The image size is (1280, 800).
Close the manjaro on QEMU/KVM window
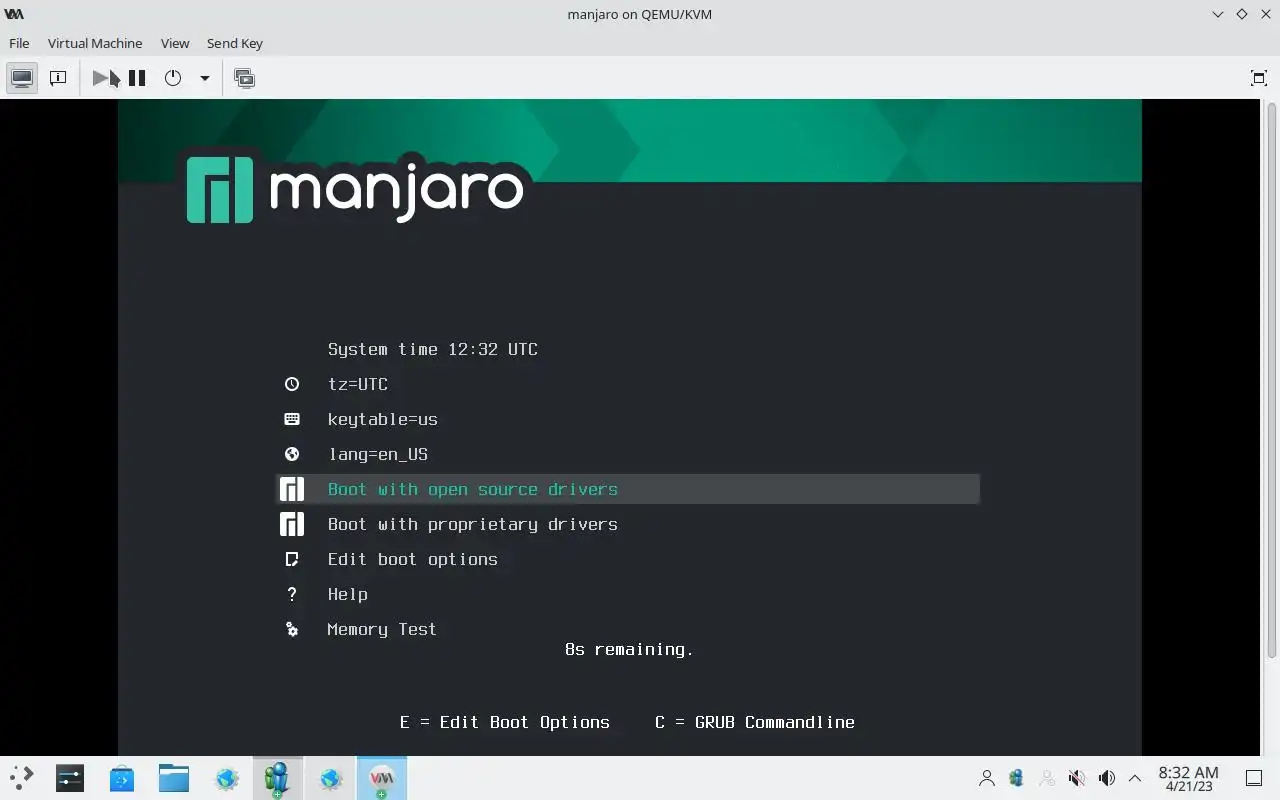pyautogui.click(x=1265, y=14)
